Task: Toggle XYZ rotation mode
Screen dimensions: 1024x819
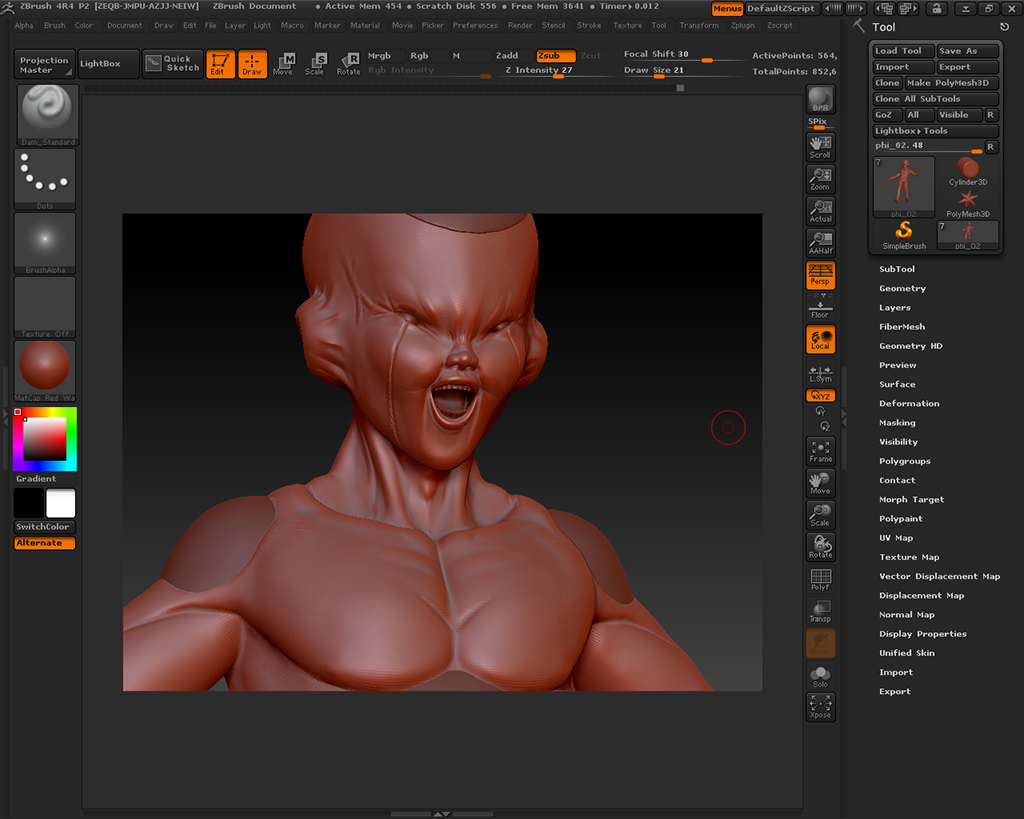Action: click(820, 396)
